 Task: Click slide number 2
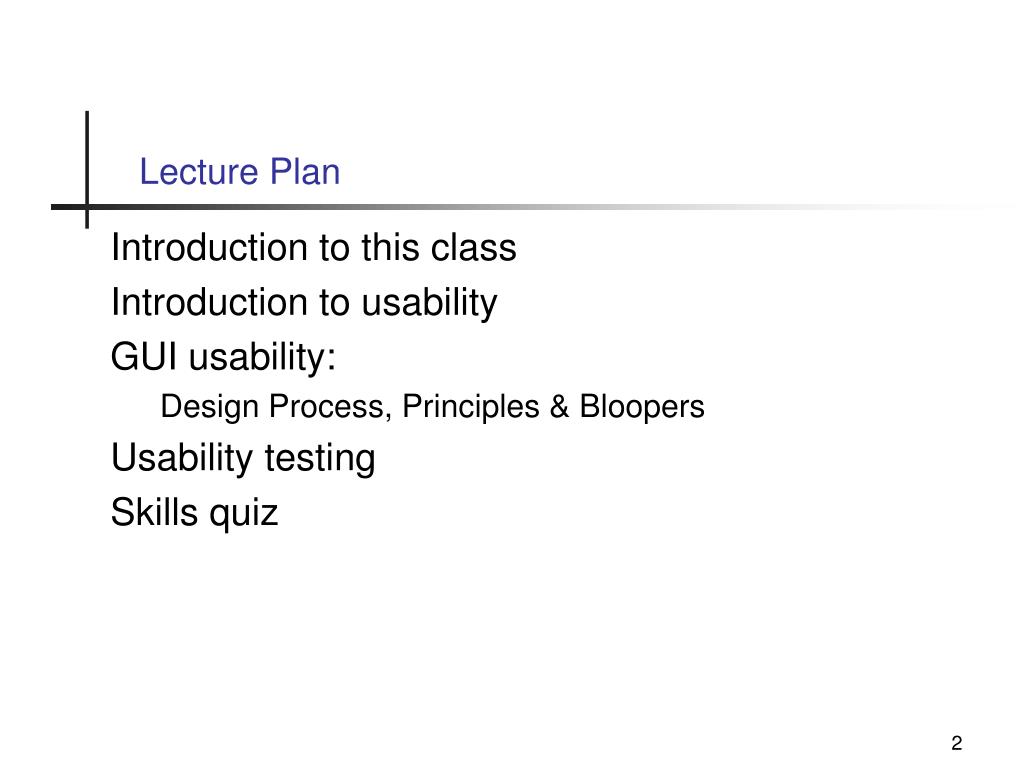pyautogui.click(x=956, y=743)
